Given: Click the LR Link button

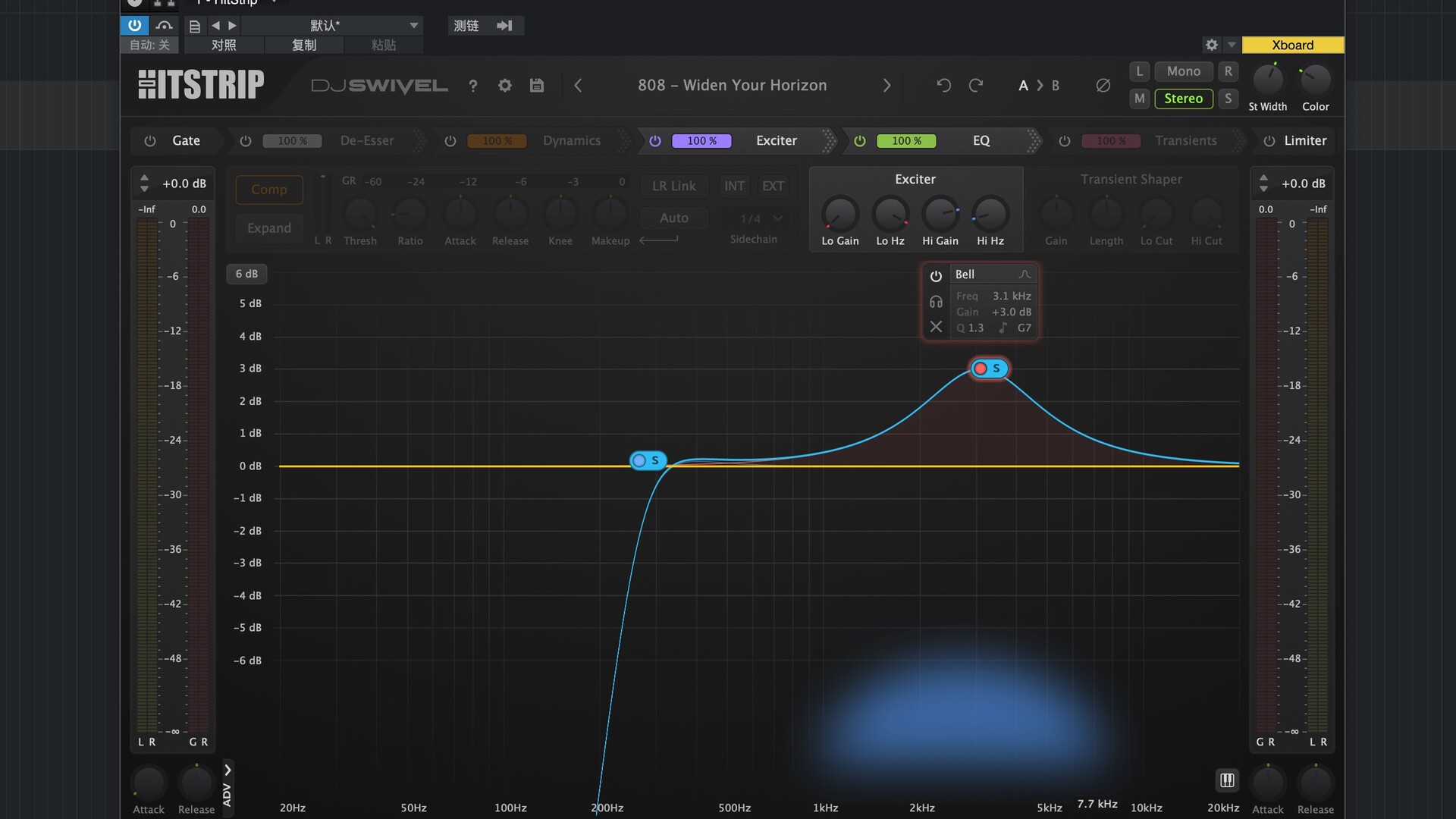Looking at the screenshot, I should click(x=674, y=187).
